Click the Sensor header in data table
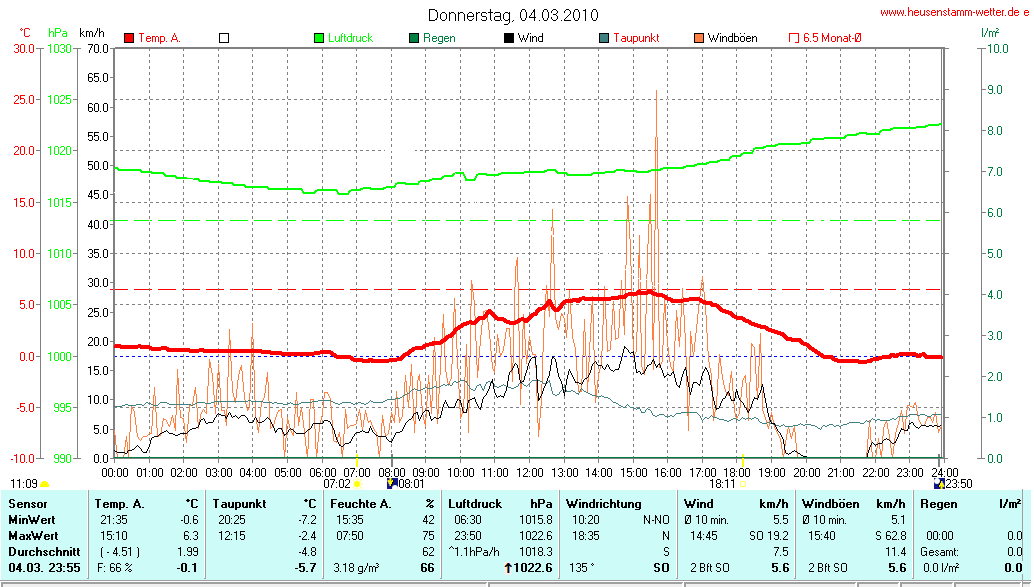 27,504
